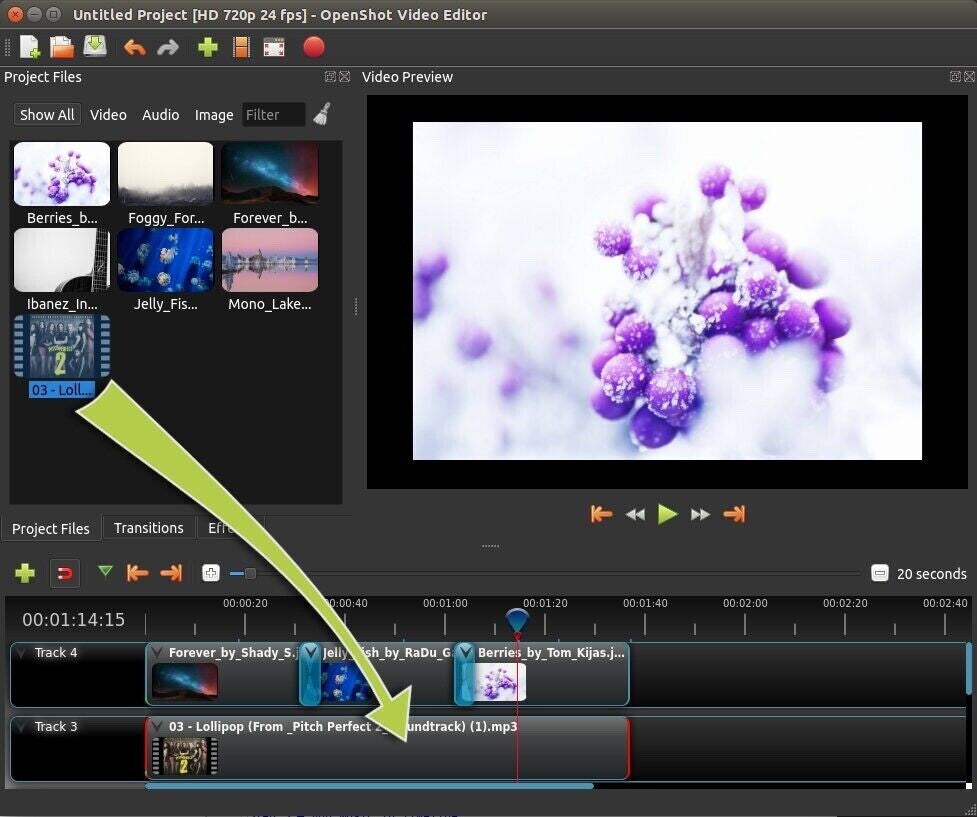Click the Show All filter button
977x817 pixels.
coord(46,114)
